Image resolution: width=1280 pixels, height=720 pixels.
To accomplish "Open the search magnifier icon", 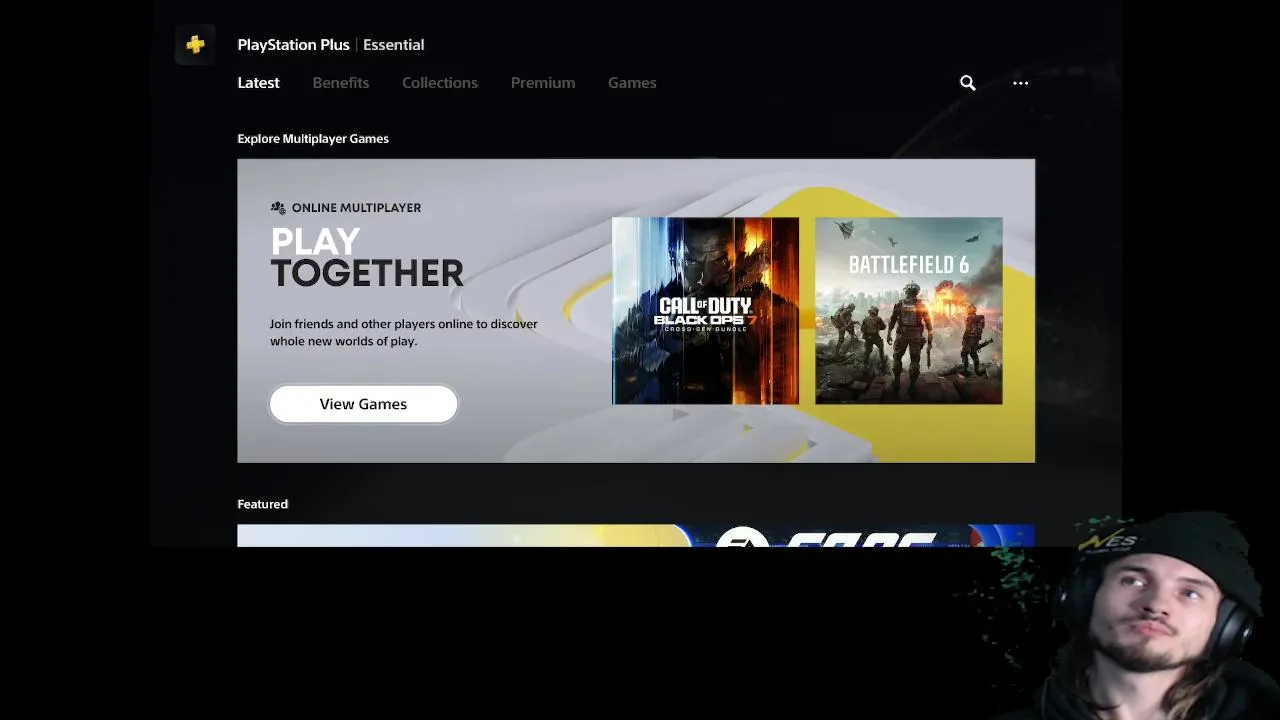I will pyautogui.click(x=967, y=83).
